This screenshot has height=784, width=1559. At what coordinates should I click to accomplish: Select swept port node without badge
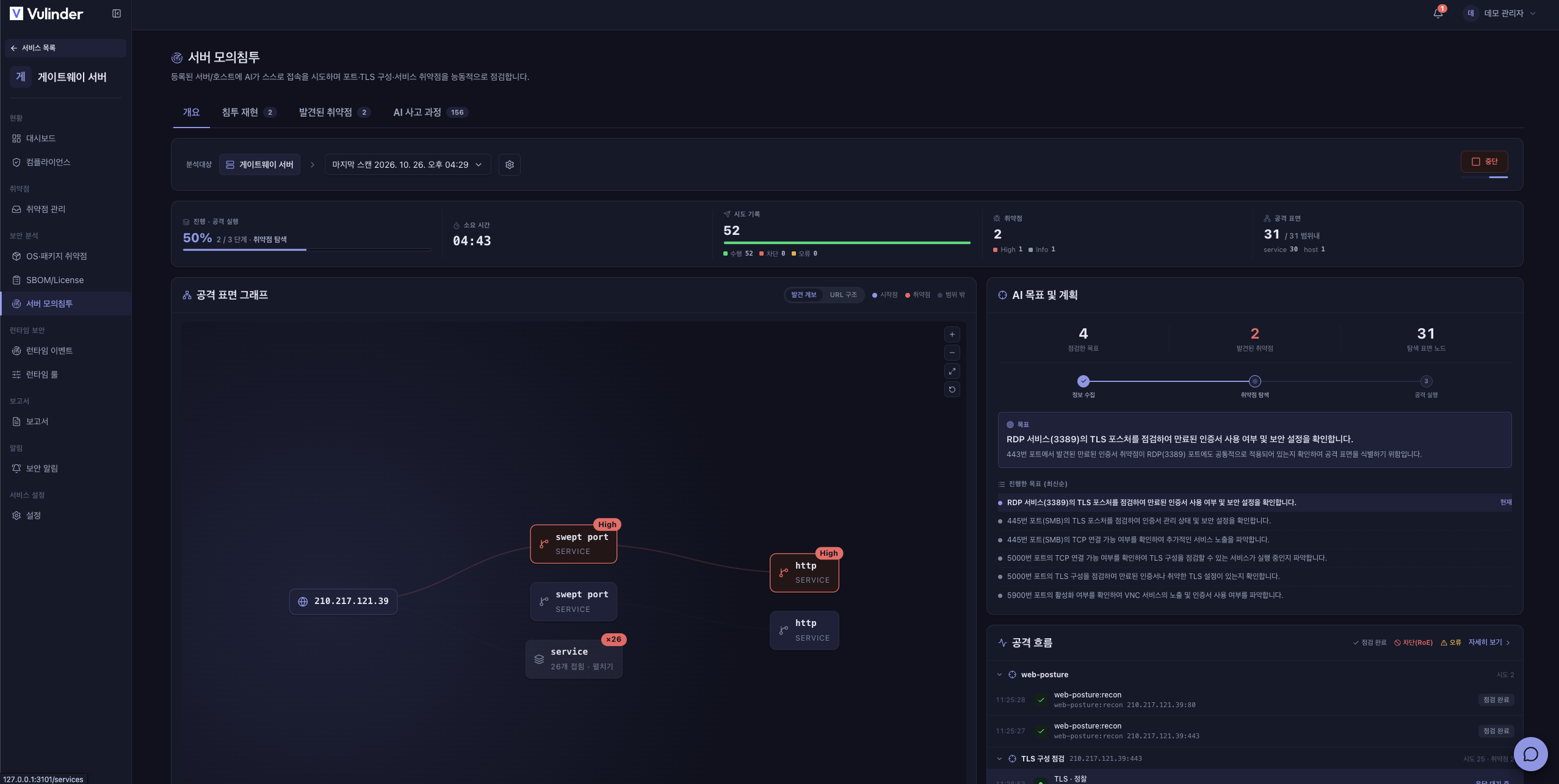pos(574,602)
